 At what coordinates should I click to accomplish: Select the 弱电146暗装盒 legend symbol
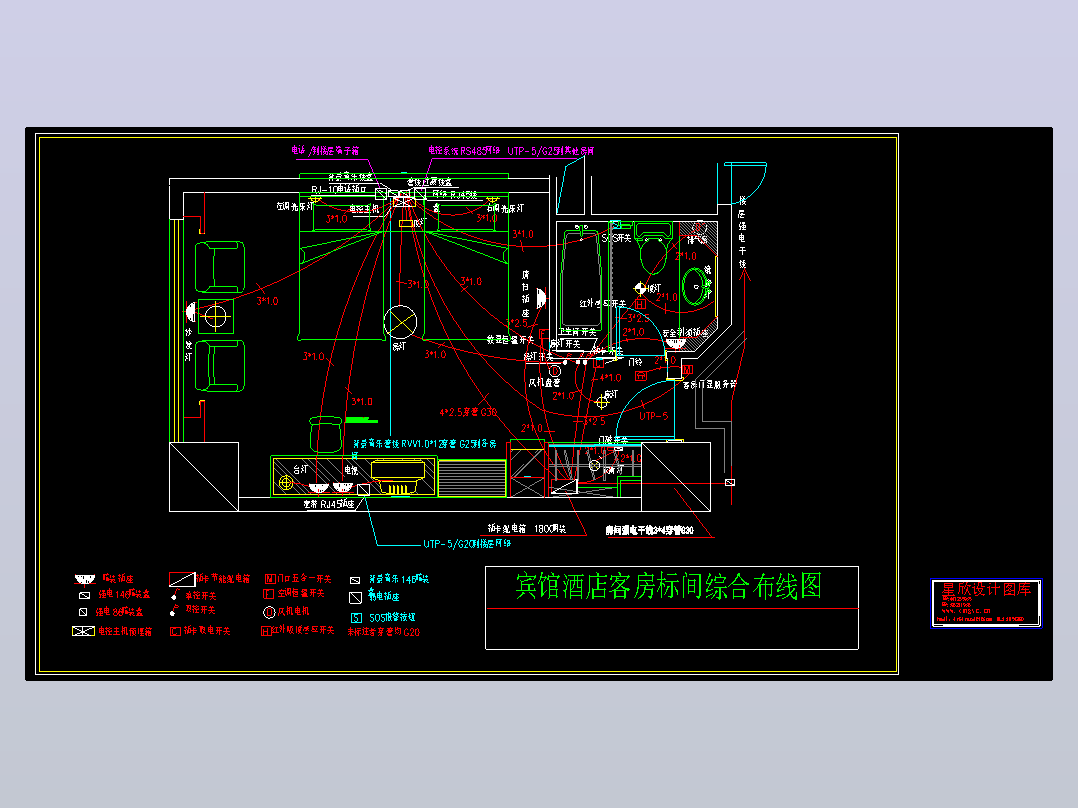click(85, 596)
